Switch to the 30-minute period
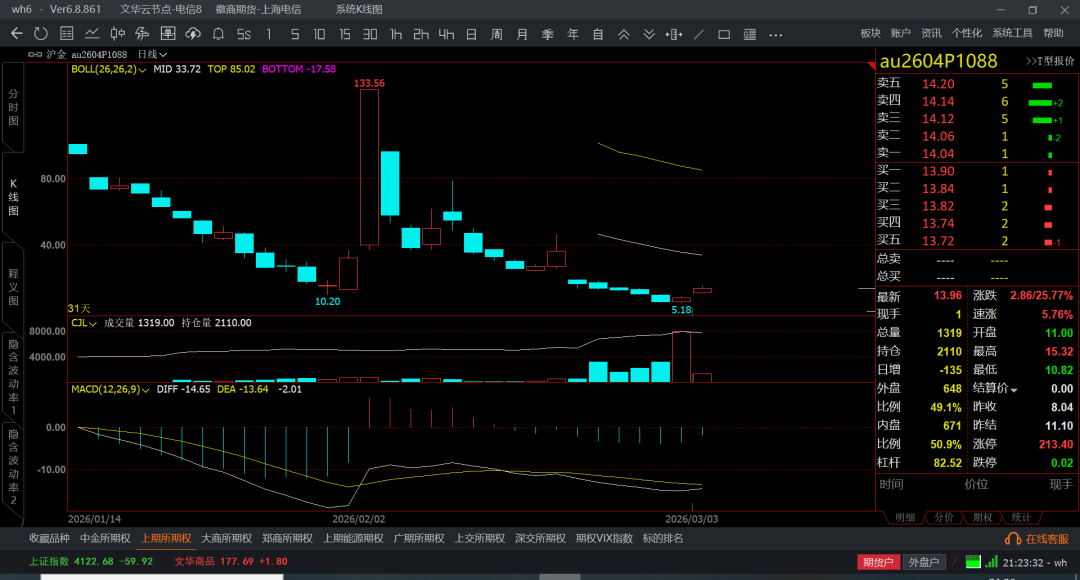 [370, 34]
